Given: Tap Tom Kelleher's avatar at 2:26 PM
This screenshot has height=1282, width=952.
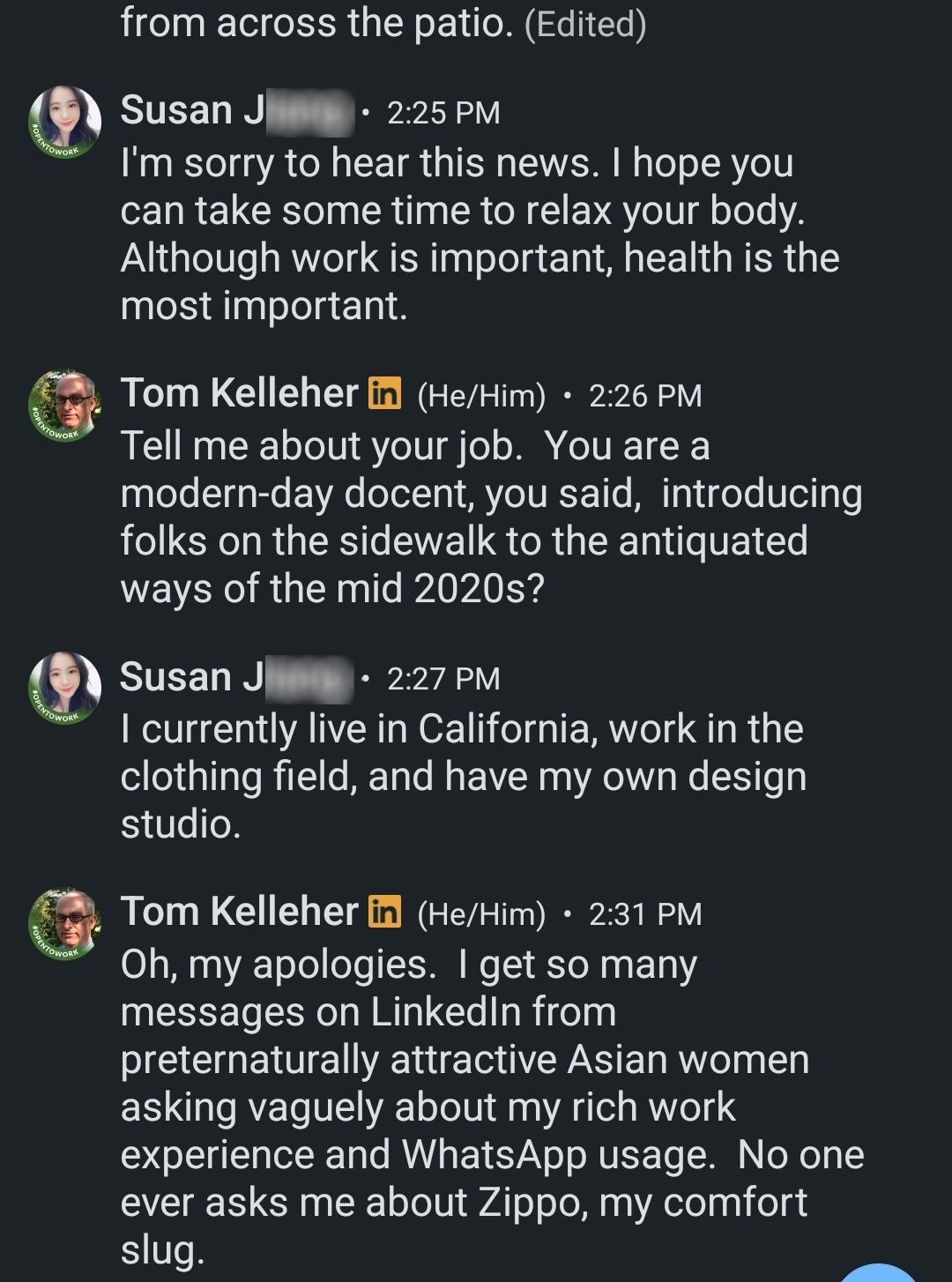Looking at the screenshot, I should pyautogui.click(x=65, y=406).
